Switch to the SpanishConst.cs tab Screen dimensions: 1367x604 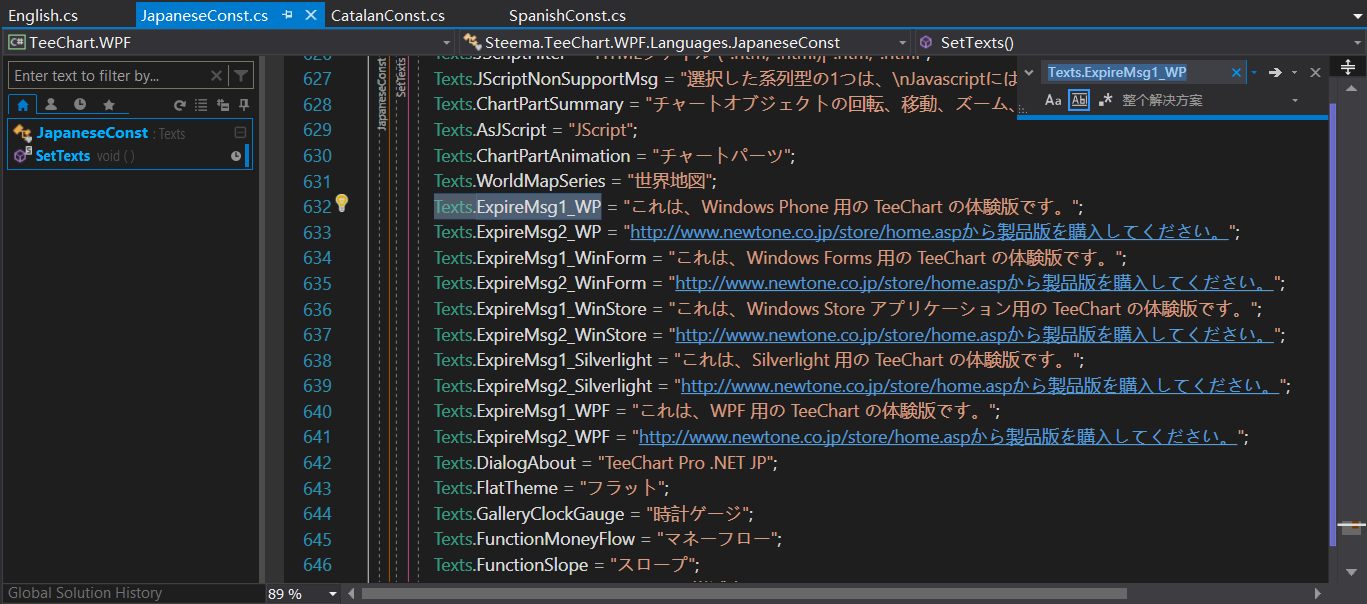point(567,15)
